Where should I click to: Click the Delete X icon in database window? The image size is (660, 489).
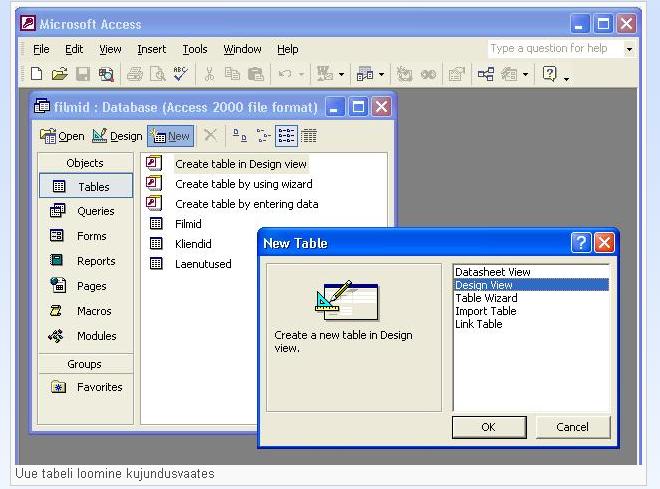coord(210,136)
